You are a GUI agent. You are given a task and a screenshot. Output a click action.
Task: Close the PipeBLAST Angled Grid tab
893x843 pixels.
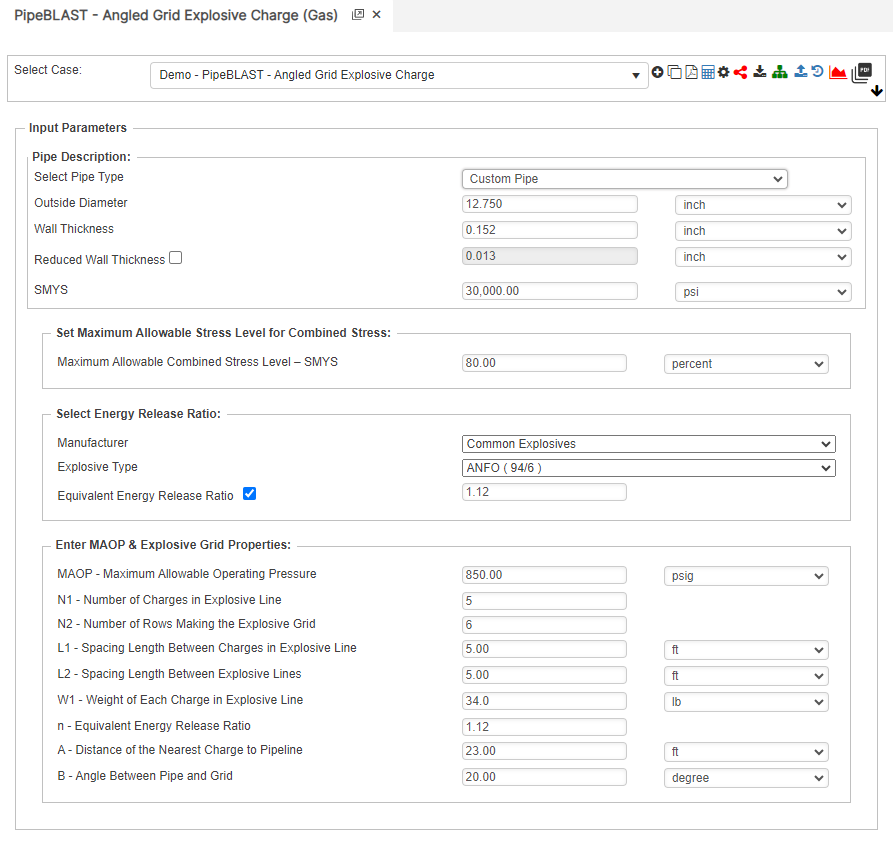[376, 15]
